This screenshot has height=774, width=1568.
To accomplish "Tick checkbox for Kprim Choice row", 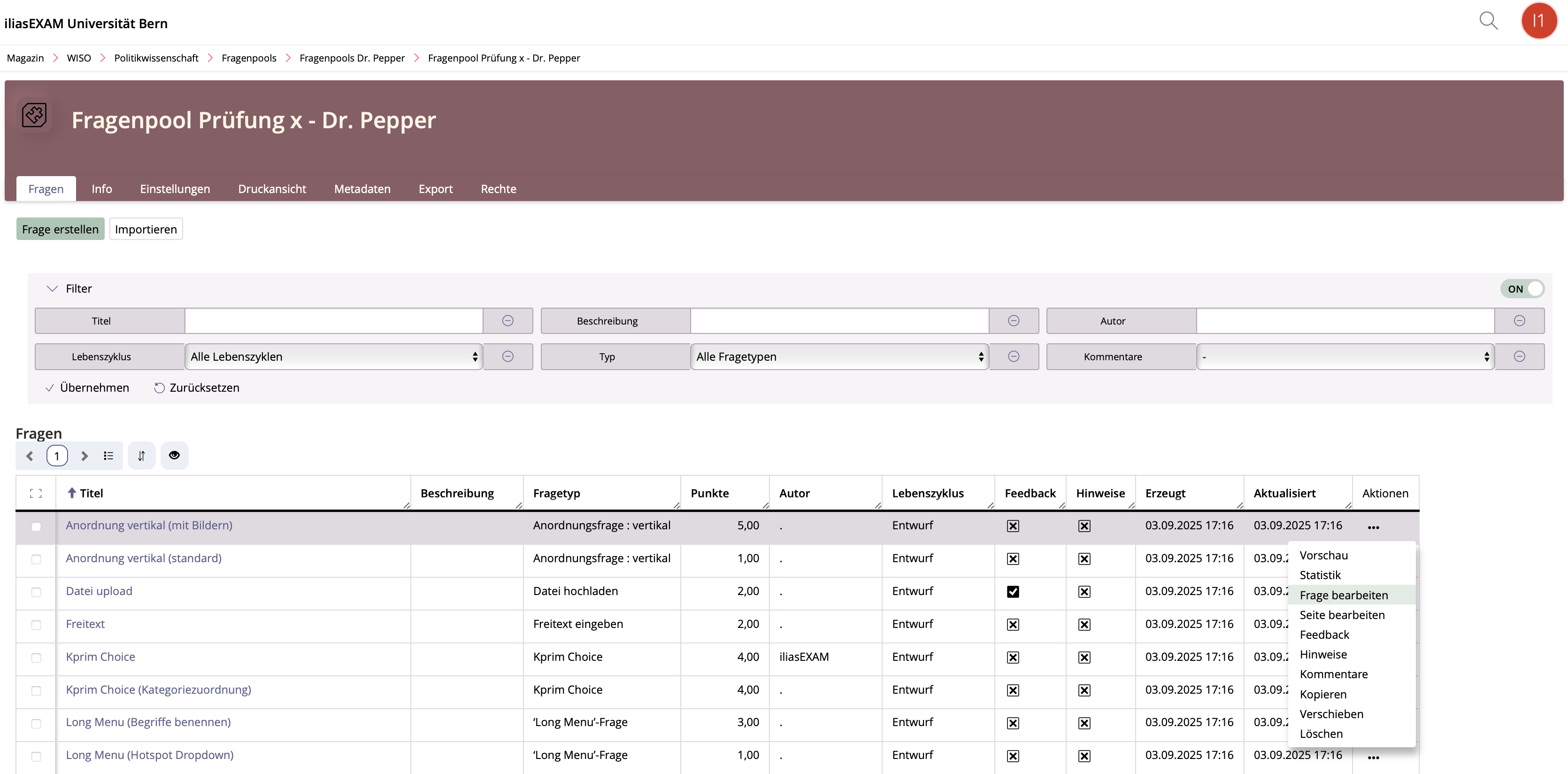I will coord(36,658).
